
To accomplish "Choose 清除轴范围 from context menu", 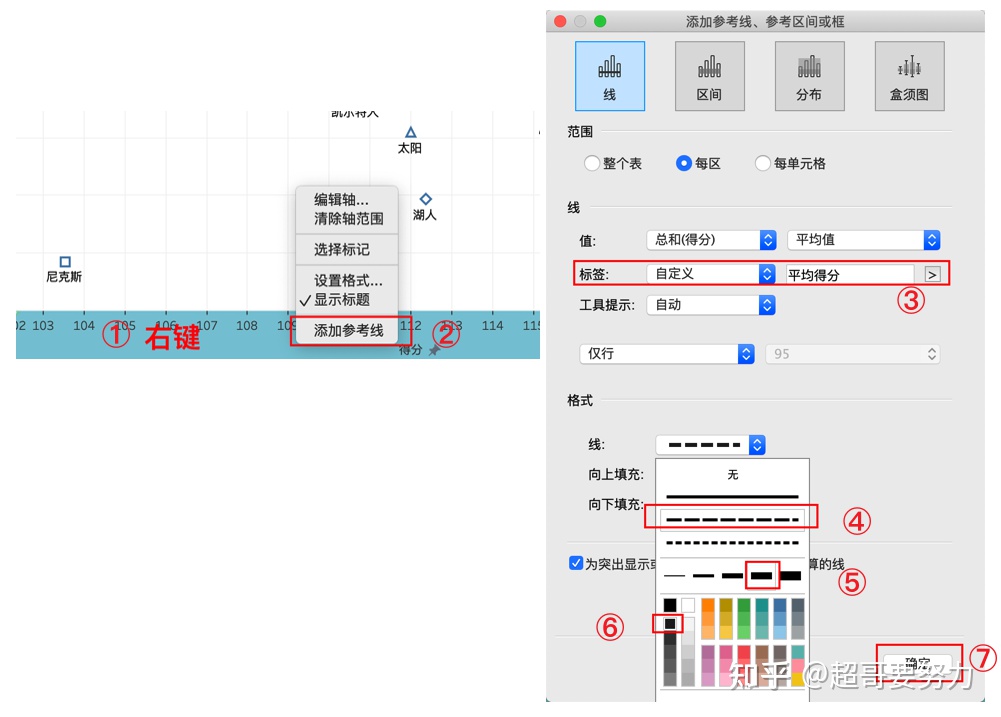I will coord(349,219).
